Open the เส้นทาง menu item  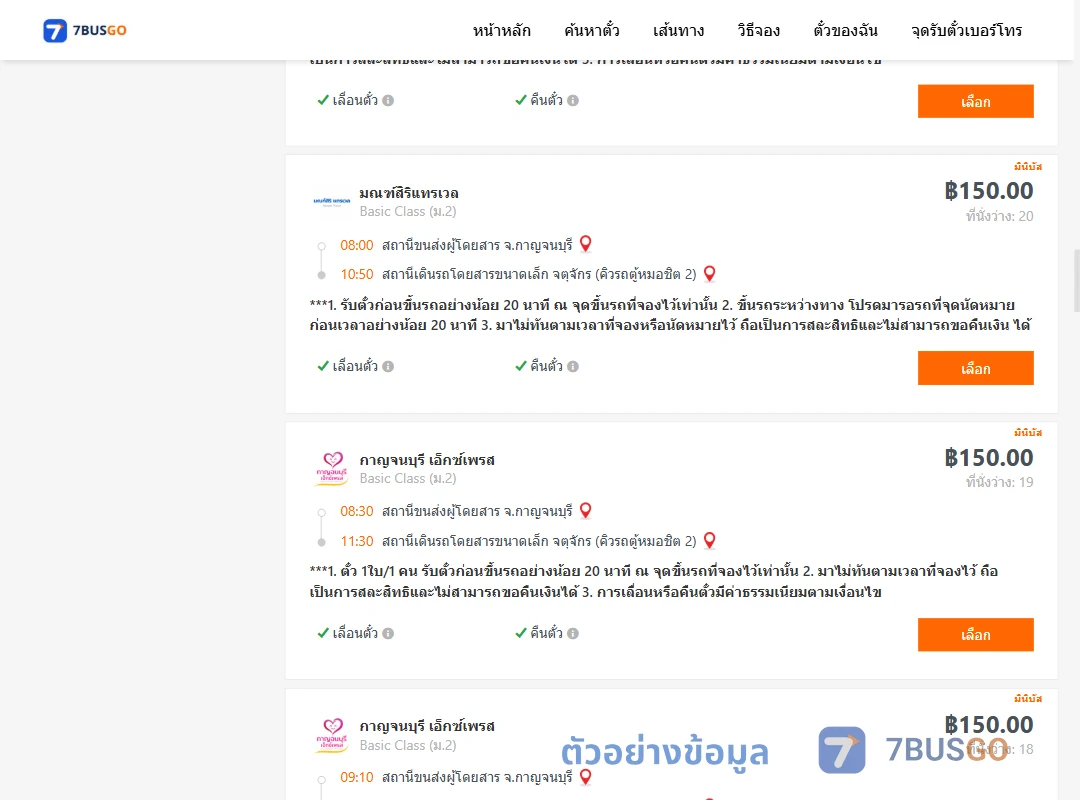pos(678,30)
